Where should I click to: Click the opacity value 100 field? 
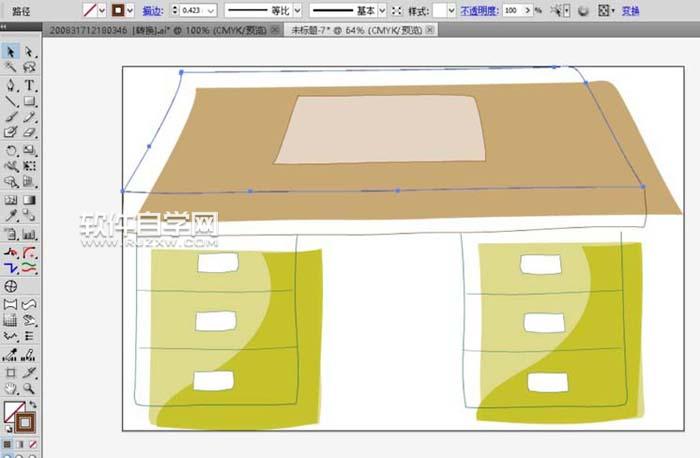(512, 11)
